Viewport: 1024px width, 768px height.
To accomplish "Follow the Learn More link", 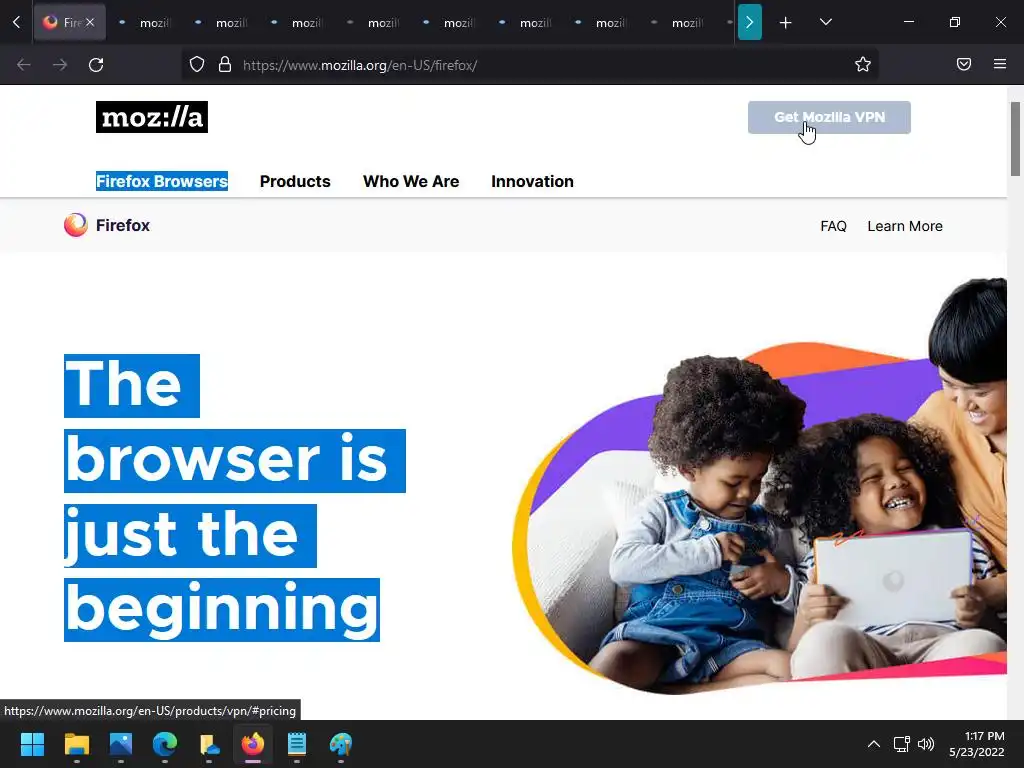I will (x=904, y=226).
